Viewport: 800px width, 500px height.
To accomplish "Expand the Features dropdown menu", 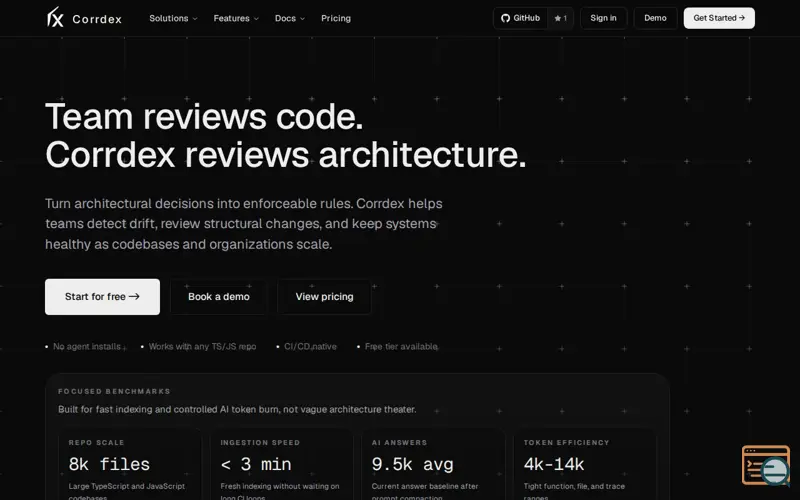I will 236,18.
